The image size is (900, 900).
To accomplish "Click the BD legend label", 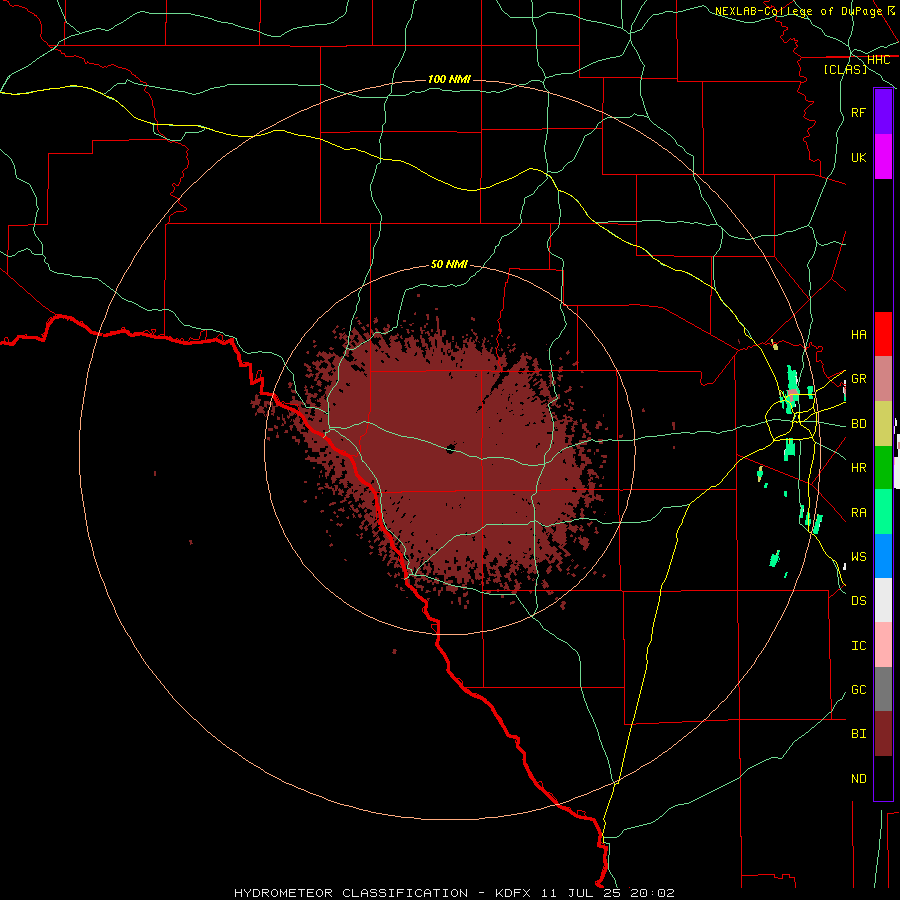I will point(858,424).
